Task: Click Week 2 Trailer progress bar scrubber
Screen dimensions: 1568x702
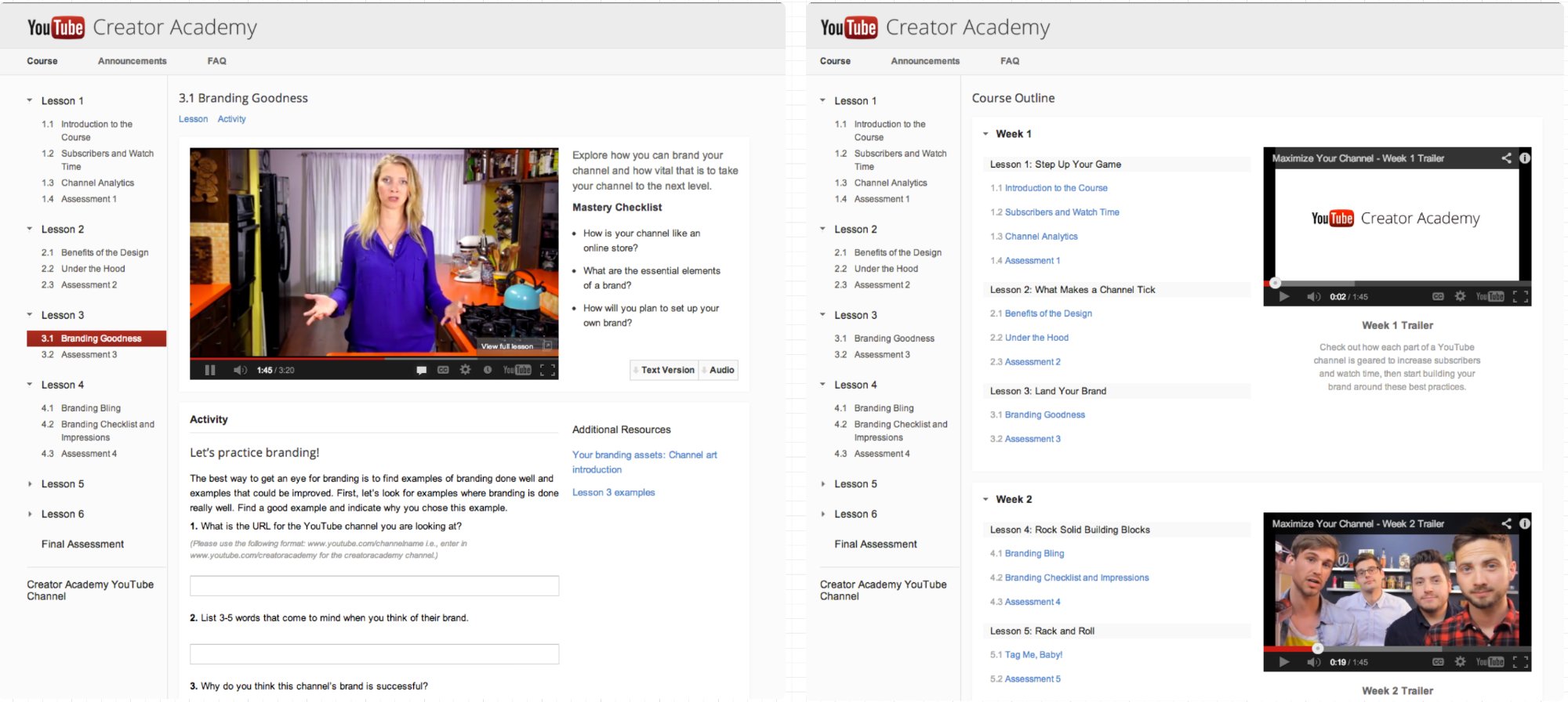Action: tap(1317, 648)
